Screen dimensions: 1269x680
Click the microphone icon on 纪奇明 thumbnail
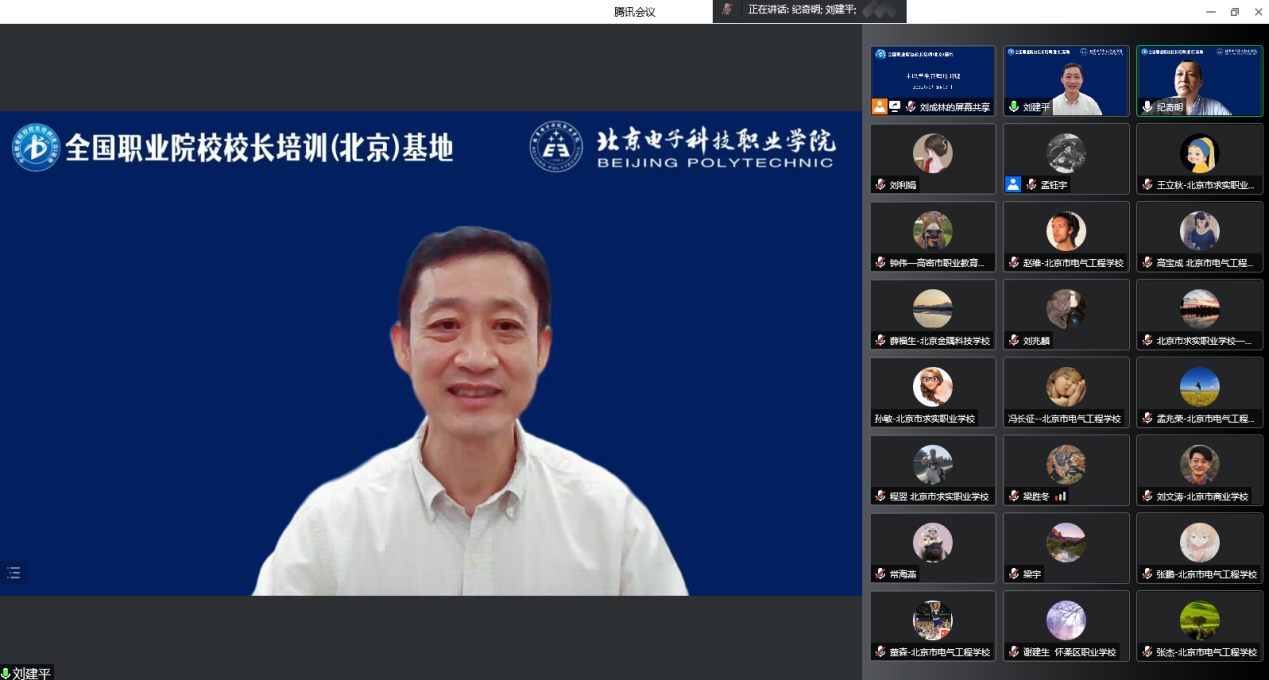click(1147, 106)
